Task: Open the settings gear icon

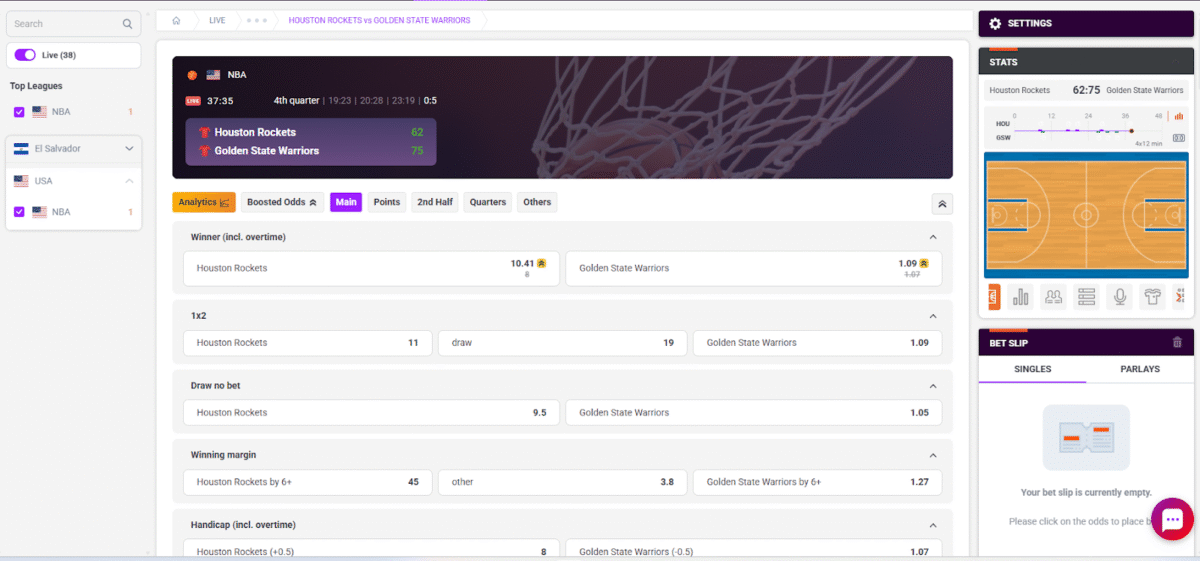Action: [995, 23]
